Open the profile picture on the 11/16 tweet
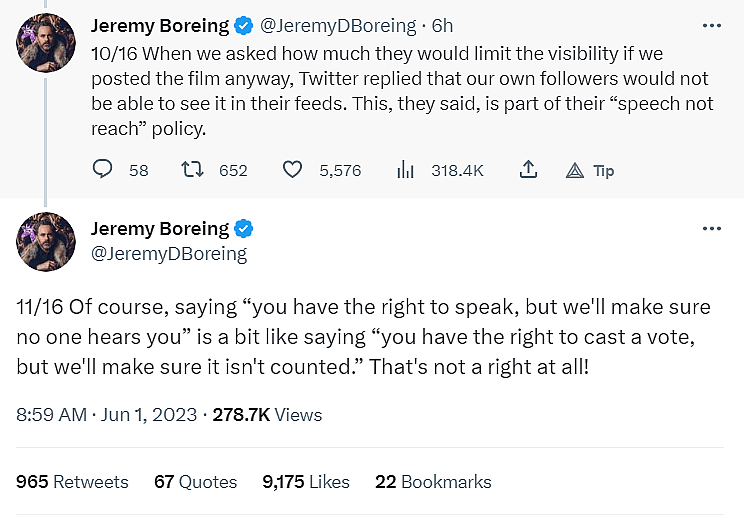The width and height of the screenshot is (744, 515). [x=46, y=241]
